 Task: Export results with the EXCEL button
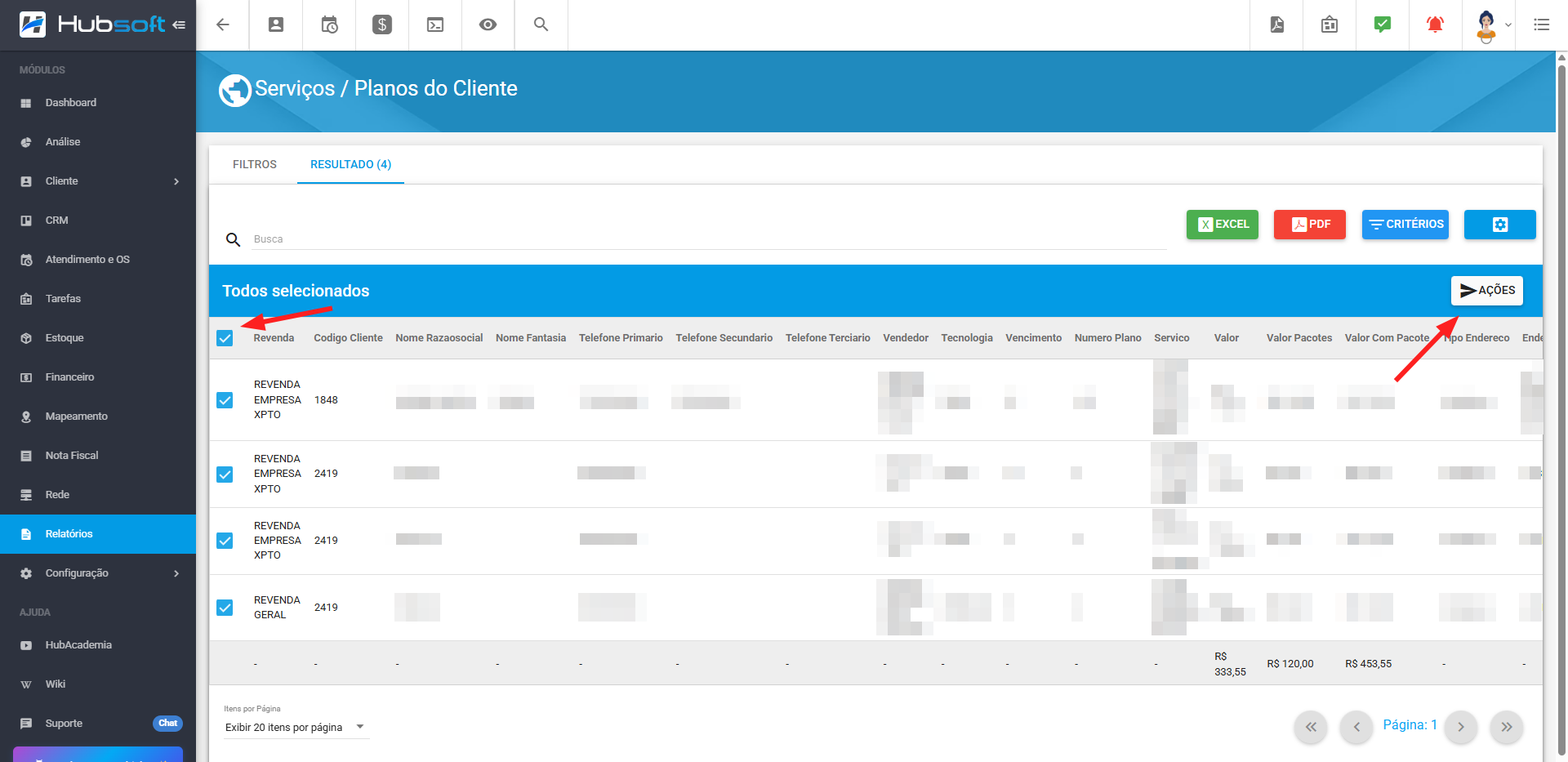(x=1222, y=225)
